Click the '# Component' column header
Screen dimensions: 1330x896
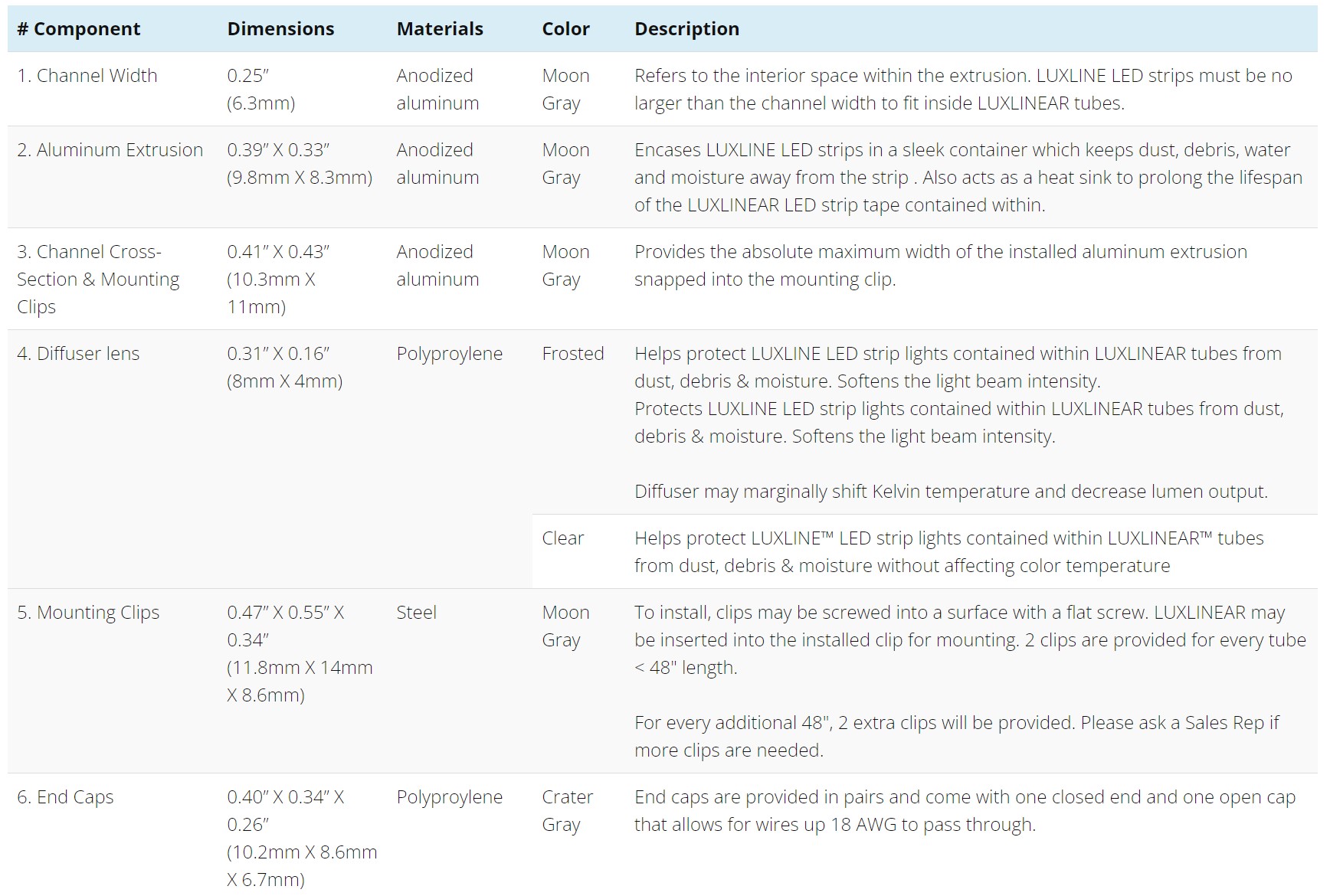pos(79,29)
